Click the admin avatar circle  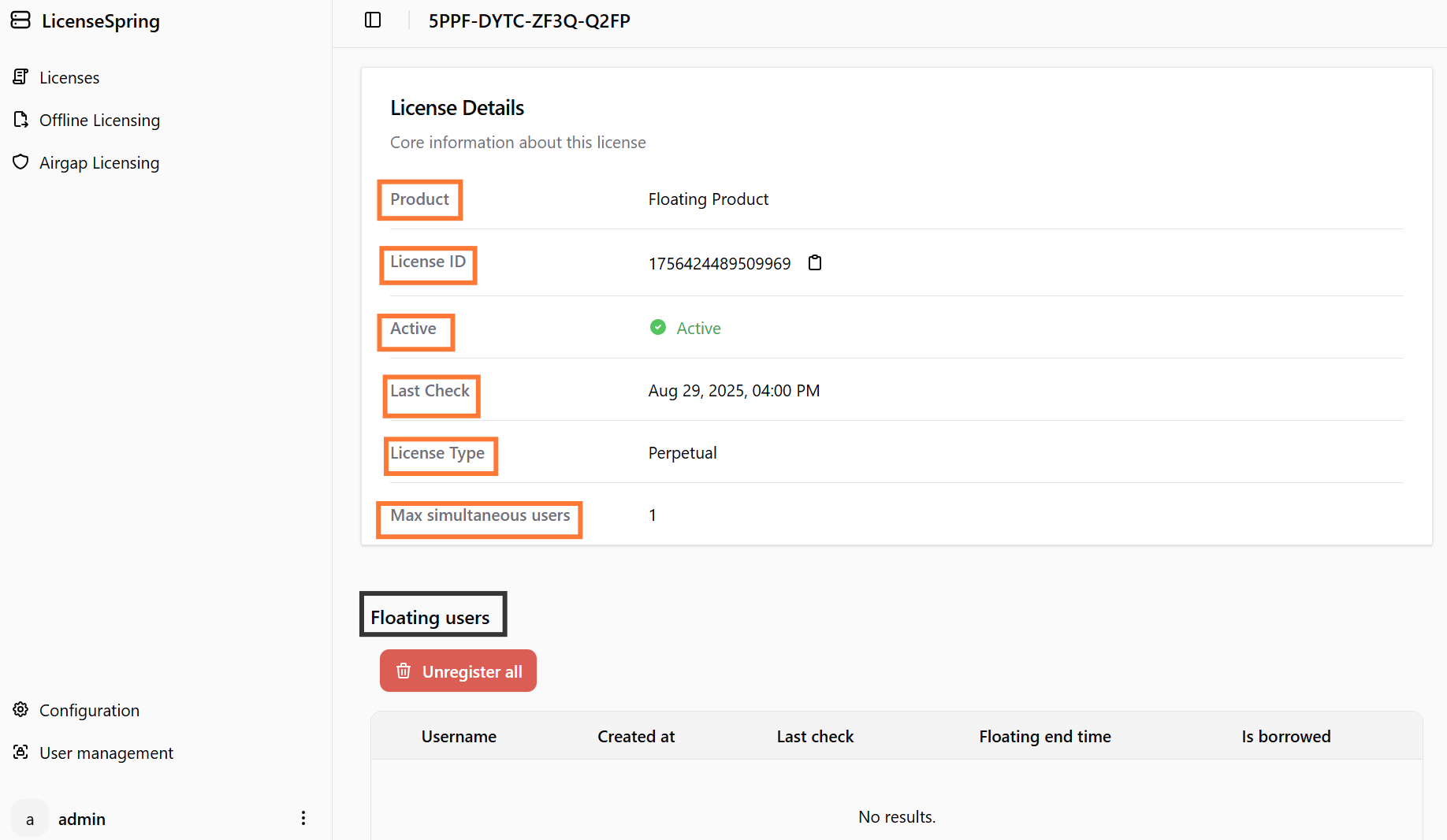[30, 819]
